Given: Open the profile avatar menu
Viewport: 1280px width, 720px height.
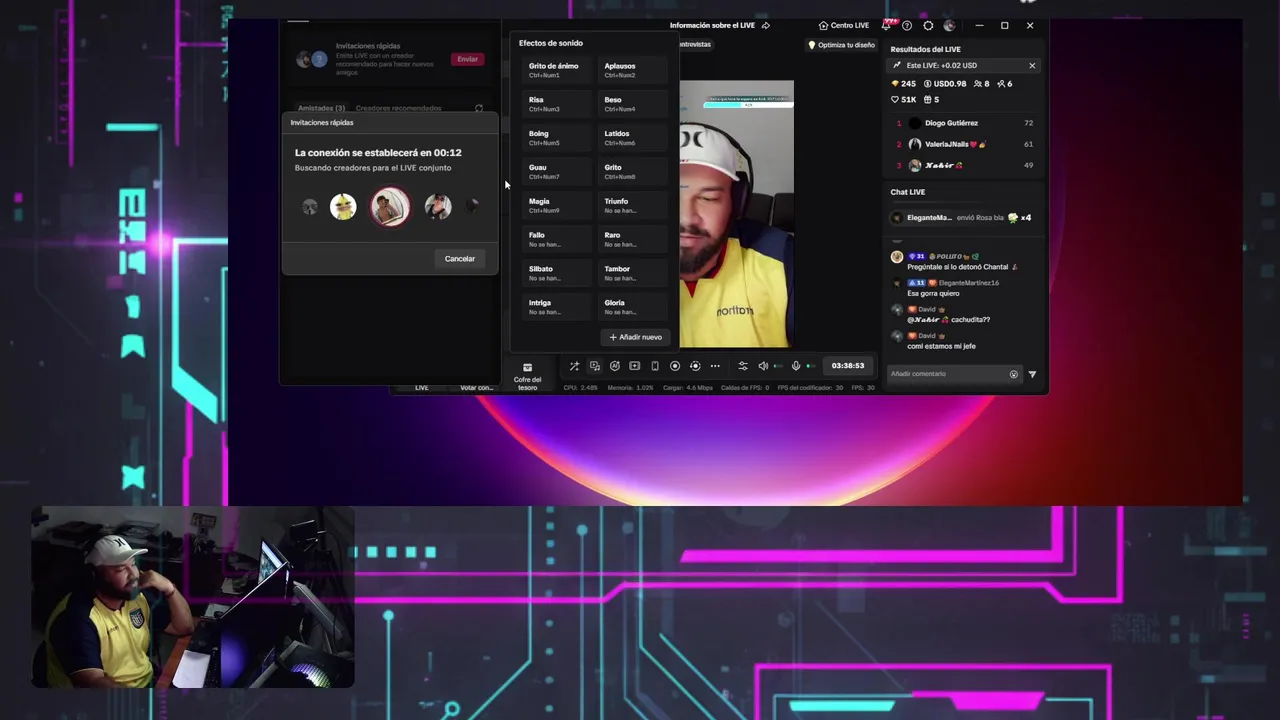Looking at the screenshot, I should tap(949, 25).
